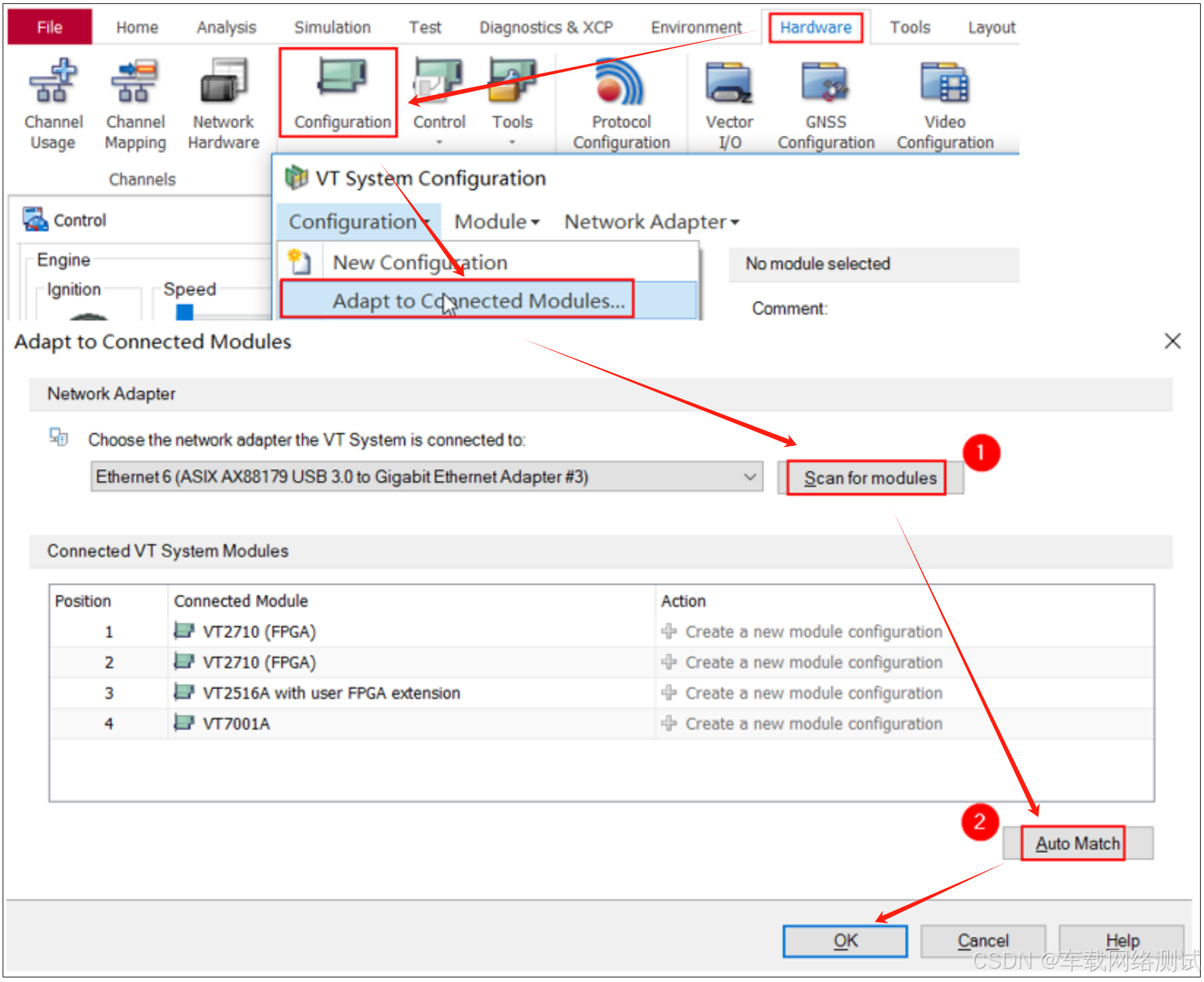Screen dimensions: 1204x982
Task: Switch to the Simulation ribbon tab
Action: pyautogui.click(x=333, y=27)
